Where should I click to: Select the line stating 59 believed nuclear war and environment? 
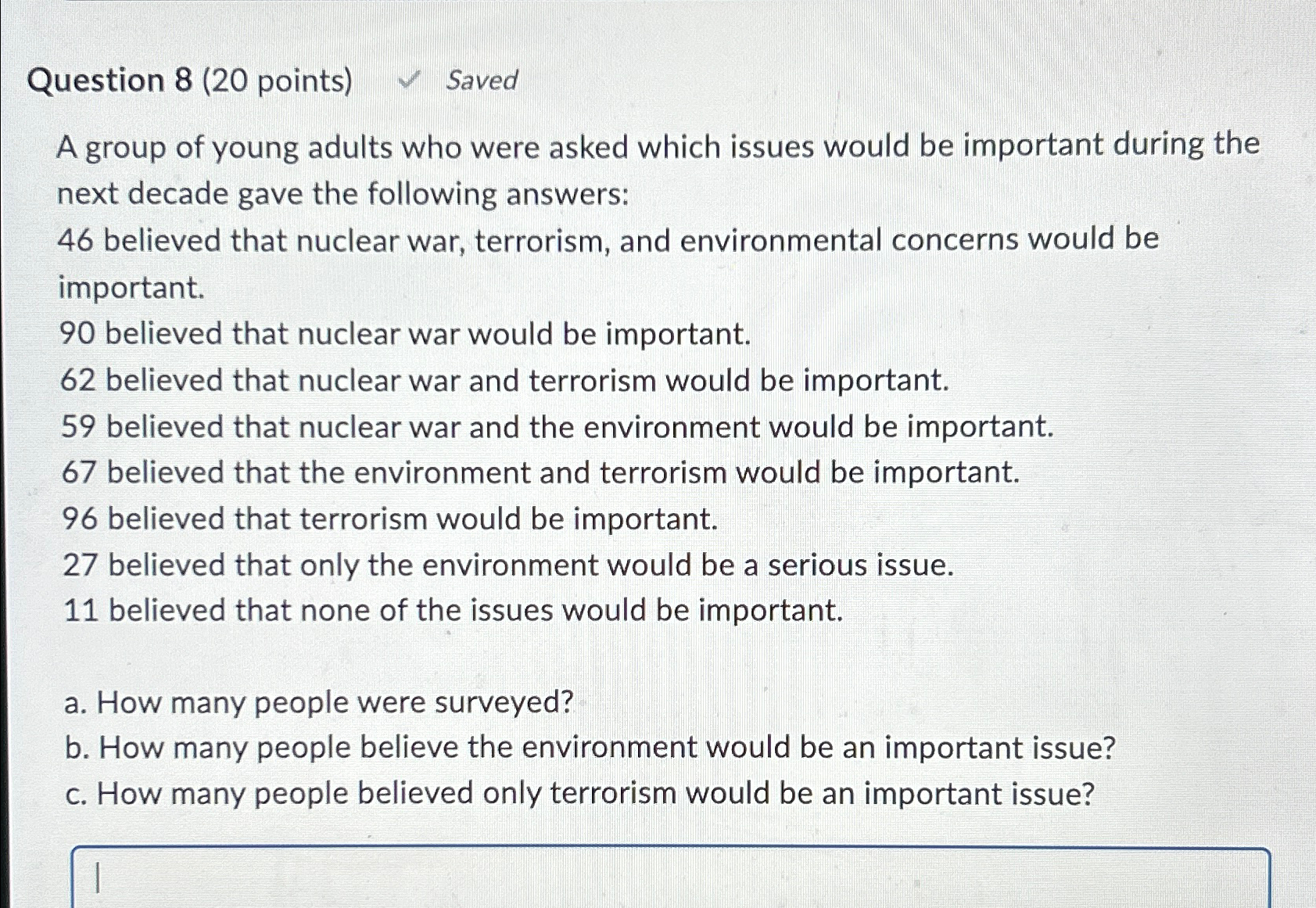point(557,426)
